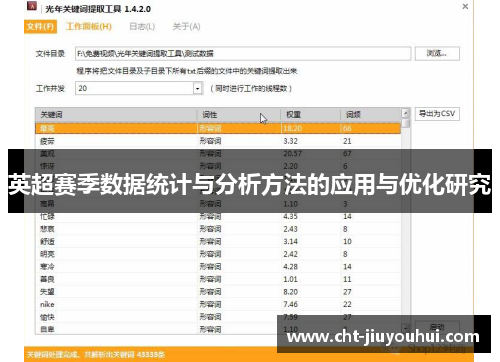
Task: Sort by the 词性 column header
Action: (239, 115)
